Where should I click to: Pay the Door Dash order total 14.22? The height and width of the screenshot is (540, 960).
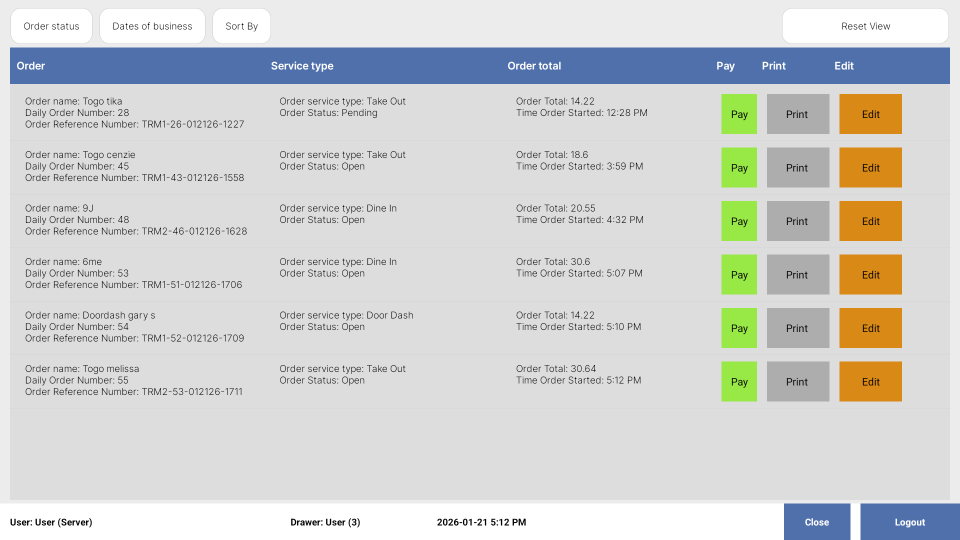tap(739, 328)
